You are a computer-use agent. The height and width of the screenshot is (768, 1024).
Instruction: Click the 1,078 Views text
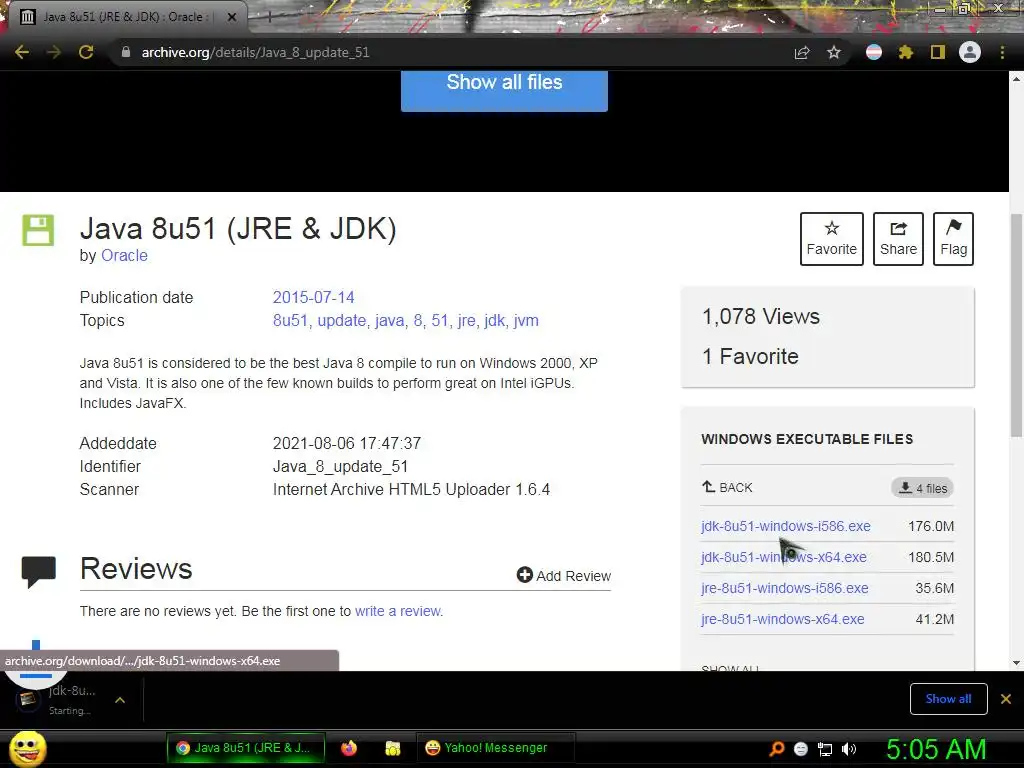[761, 317]
